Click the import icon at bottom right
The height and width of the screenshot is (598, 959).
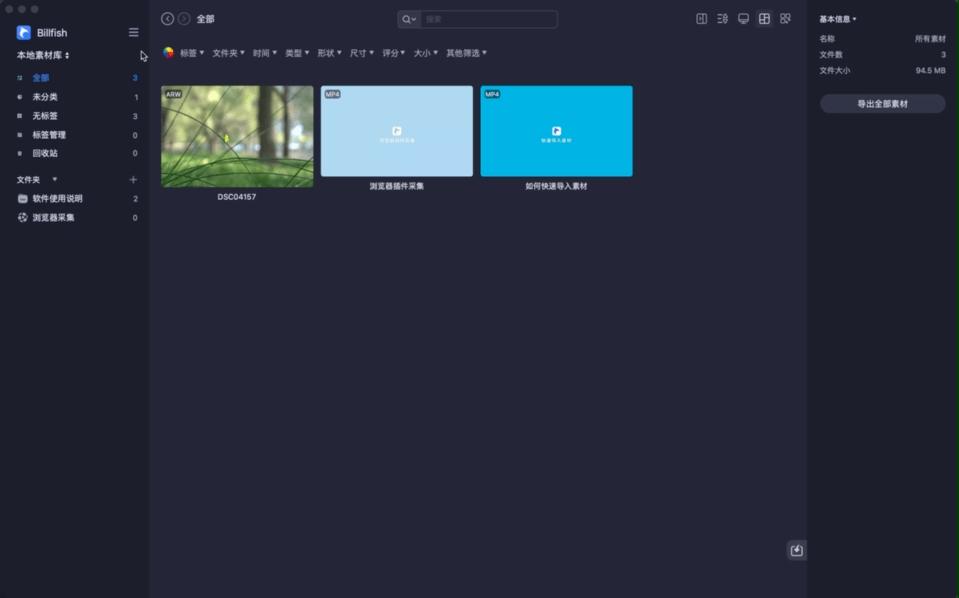[795, 549]
